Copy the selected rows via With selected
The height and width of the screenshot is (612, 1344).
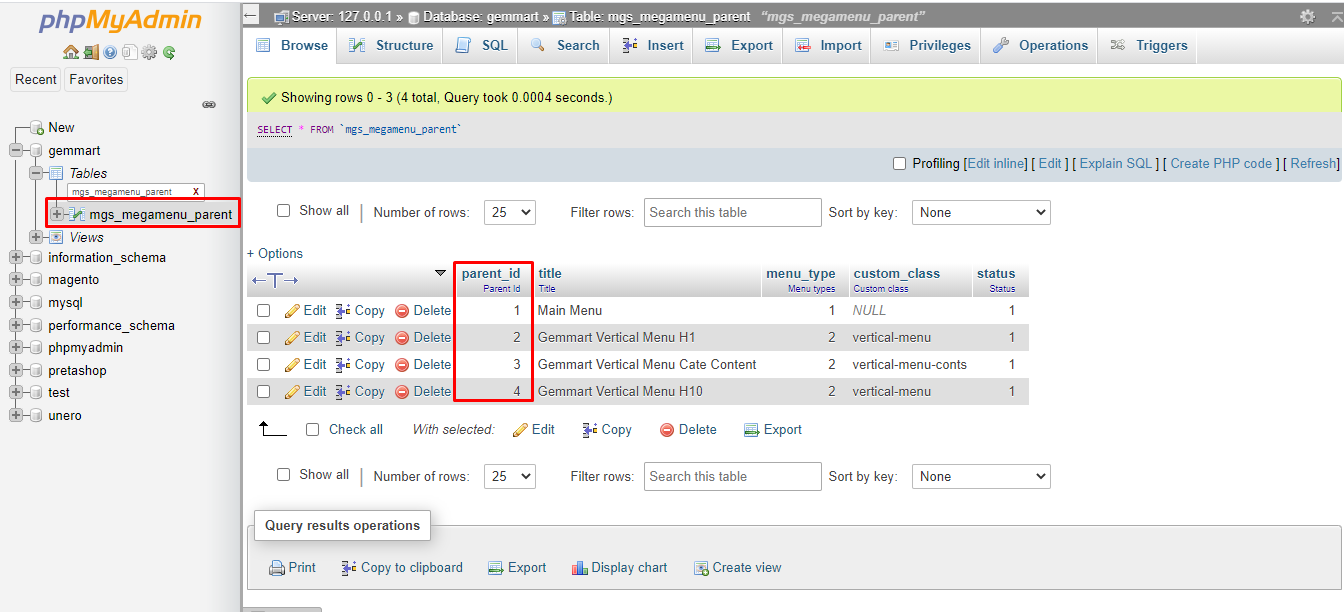[607, 430]
